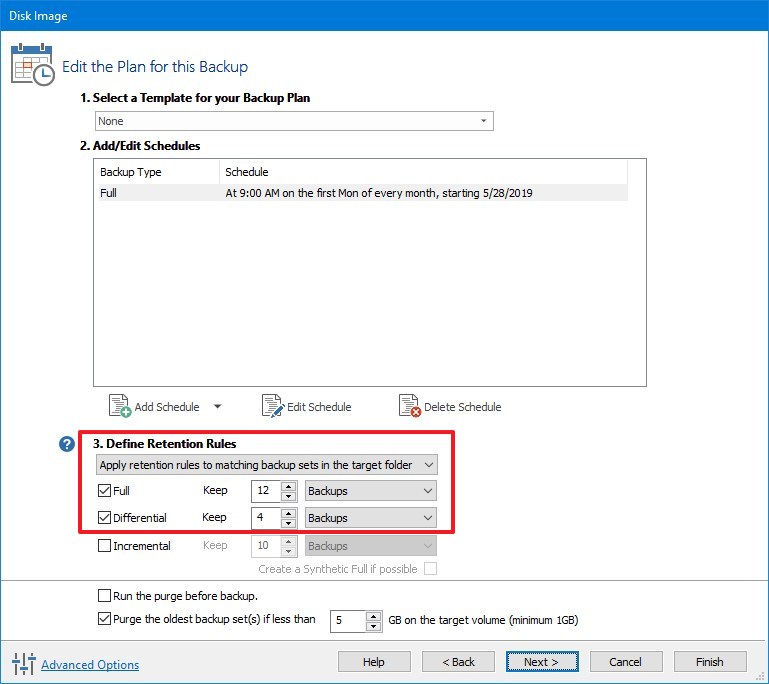The image size is (769, 684).
Task: Open Differential row Backups unit dropdown
Action: (x=370, y=518)
